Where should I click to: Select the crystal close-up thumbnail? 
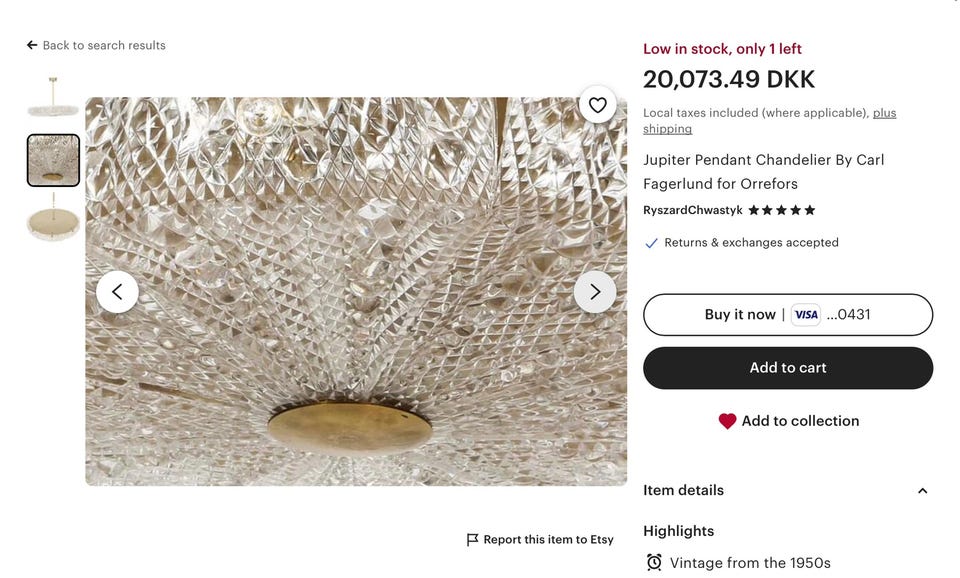tap(53, 160)
